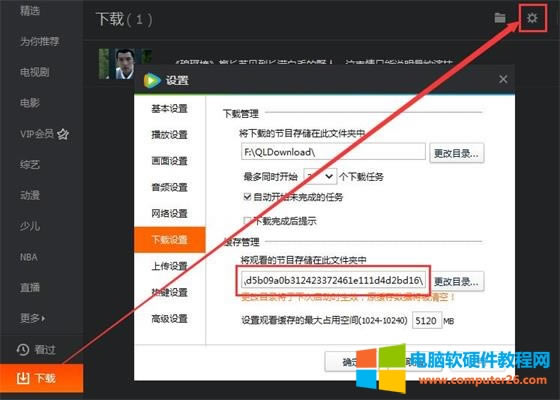Expand the simultaneous download tasks dropdown
This screenshot has width=560, height=400.
(320, 176)
